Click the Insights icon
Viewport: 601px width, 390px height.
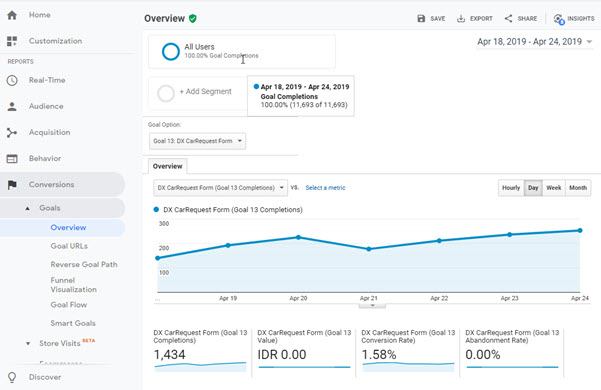click(559, 19)
